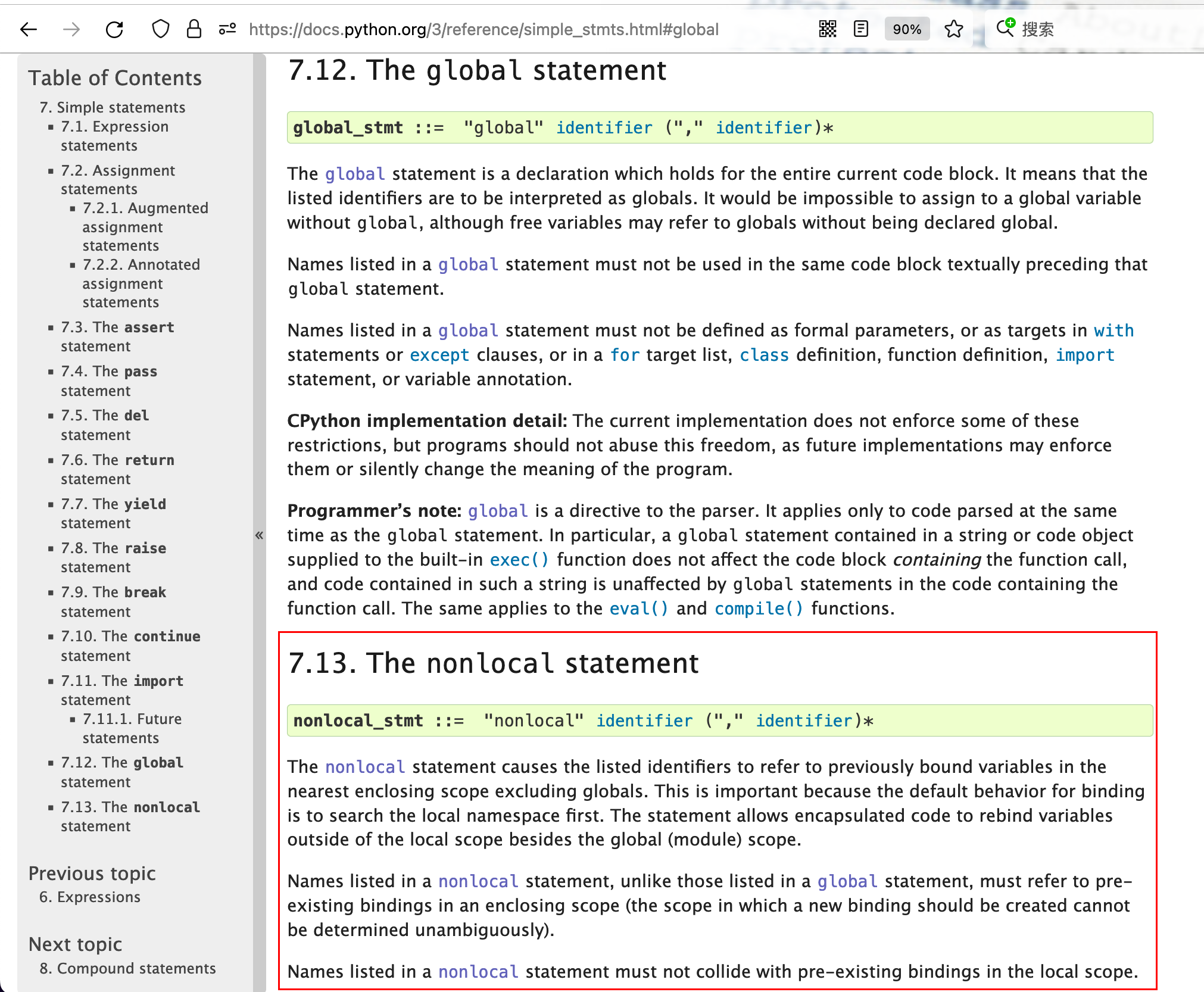Click the 'Table of Contents' sidebar heading
Image resolution: width=1204 pixels, height=992 pixels.
[115, 78]
